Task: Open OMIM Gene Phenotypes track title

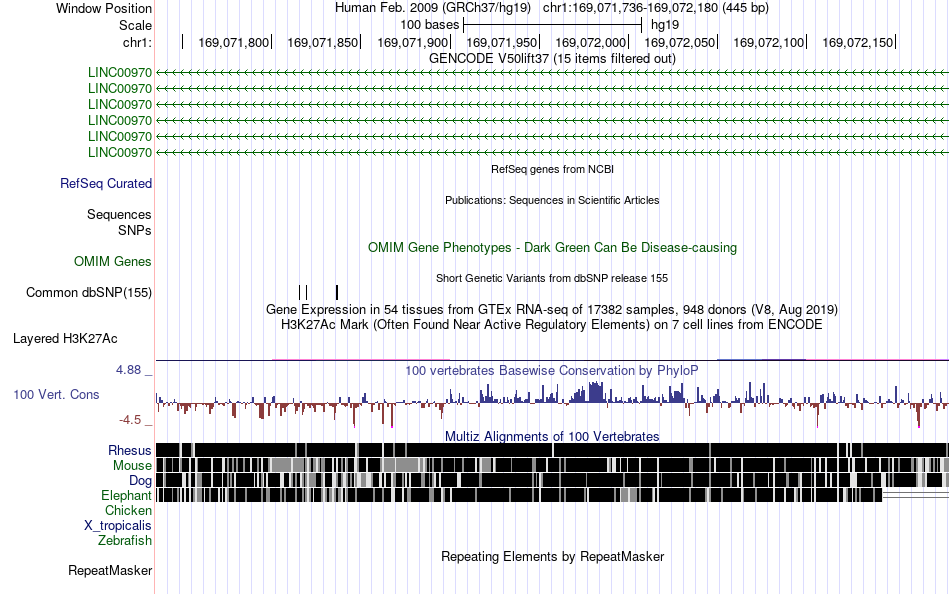Action: coord(552,247)
